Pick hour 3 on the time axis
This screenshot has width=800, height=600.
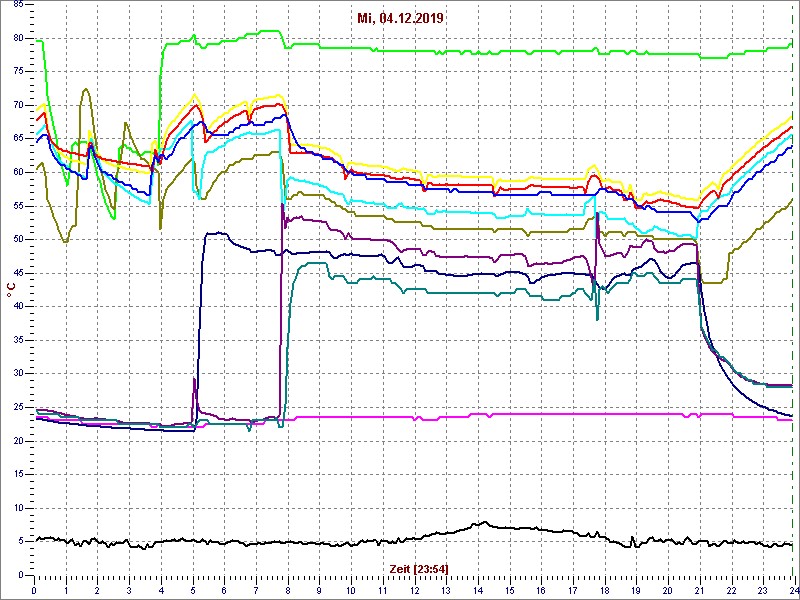coord(129,590)
